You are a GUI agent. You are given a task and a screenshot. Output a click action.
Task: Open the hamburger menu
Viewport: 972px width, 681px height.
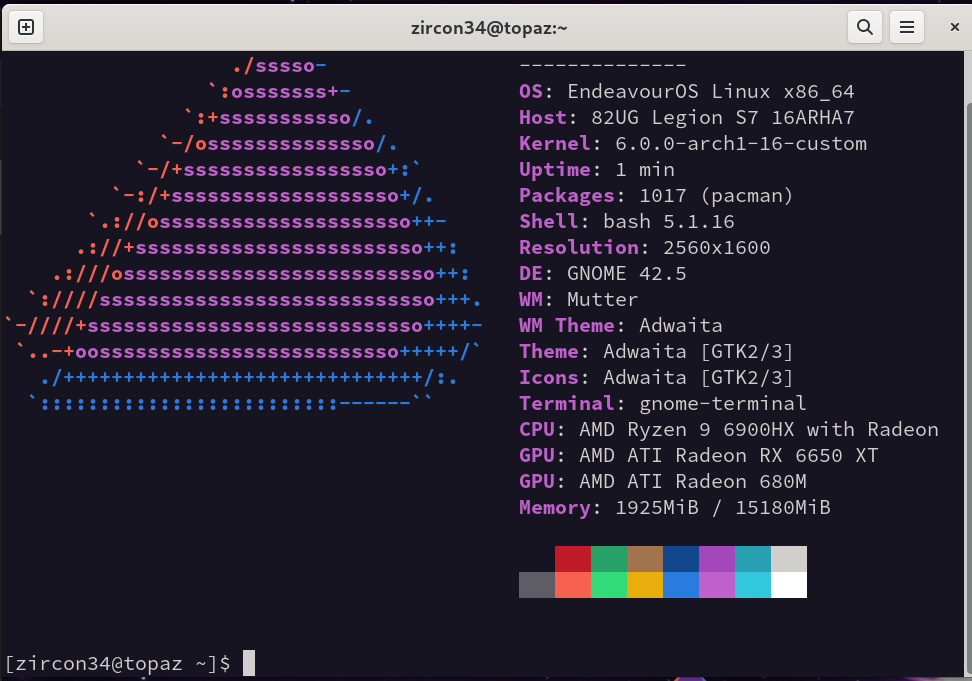coord(906,27)
